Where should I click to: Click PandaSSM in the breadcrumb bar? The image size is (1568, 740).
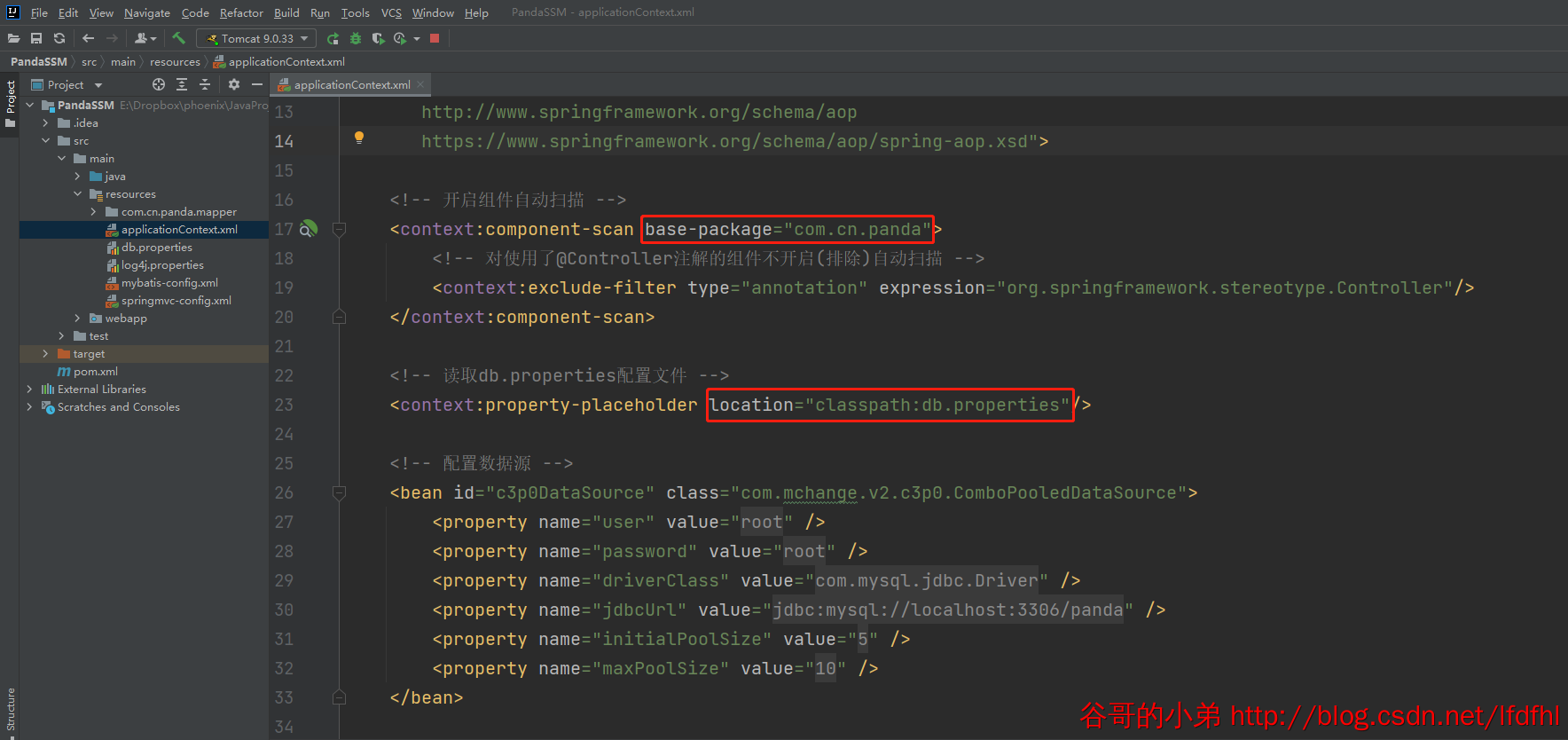click(39, 61)
